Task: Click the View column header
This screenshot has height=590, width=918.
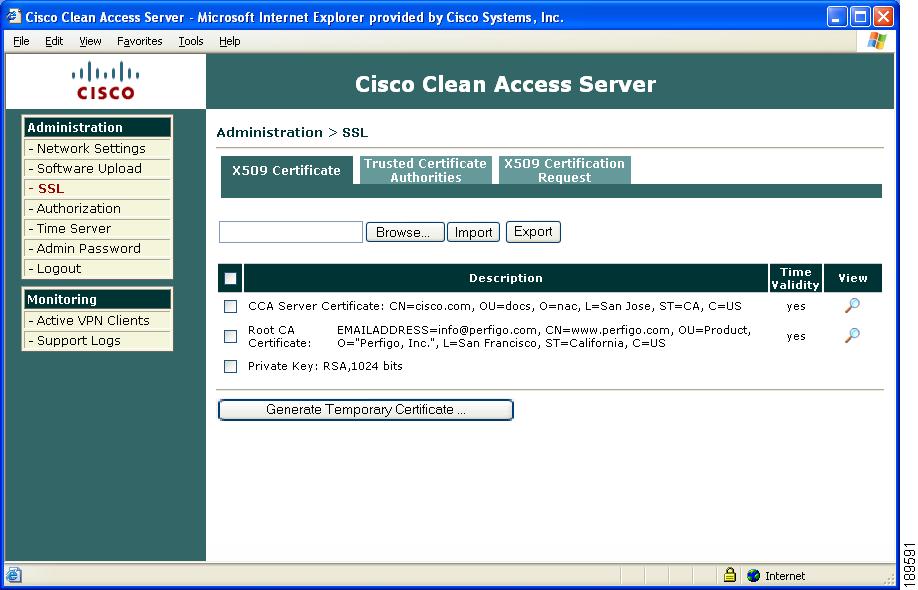Action: (x=852, y=278)
